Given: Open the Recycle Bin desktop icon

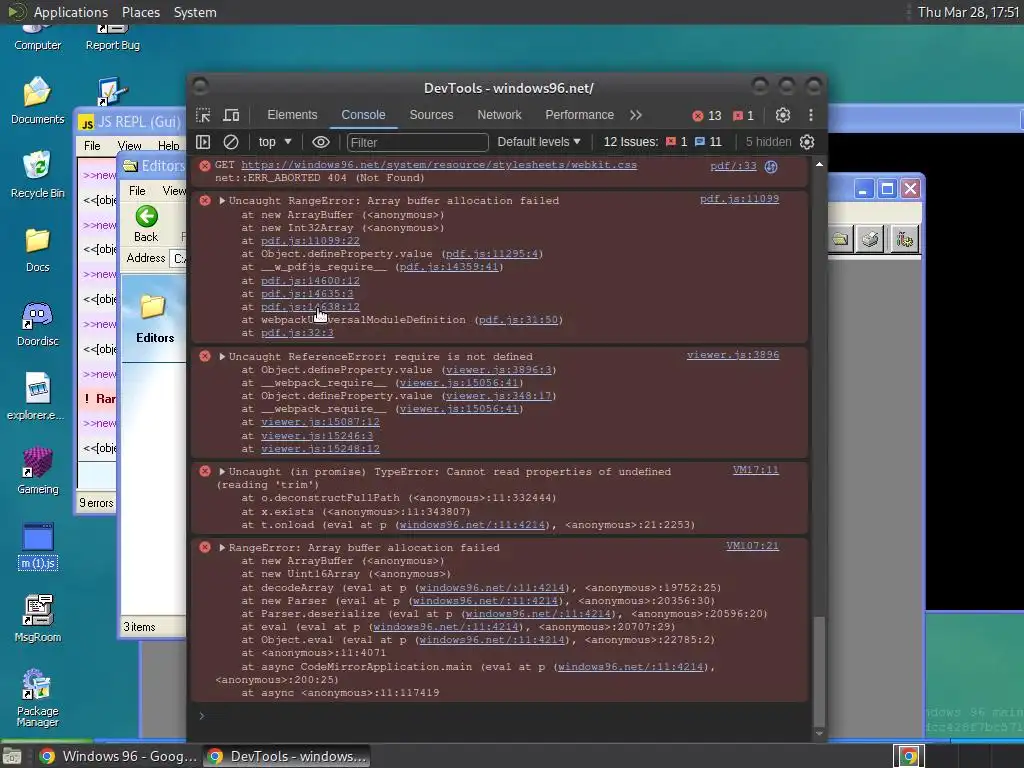Looking at the screenshot, I should point(37,174).
